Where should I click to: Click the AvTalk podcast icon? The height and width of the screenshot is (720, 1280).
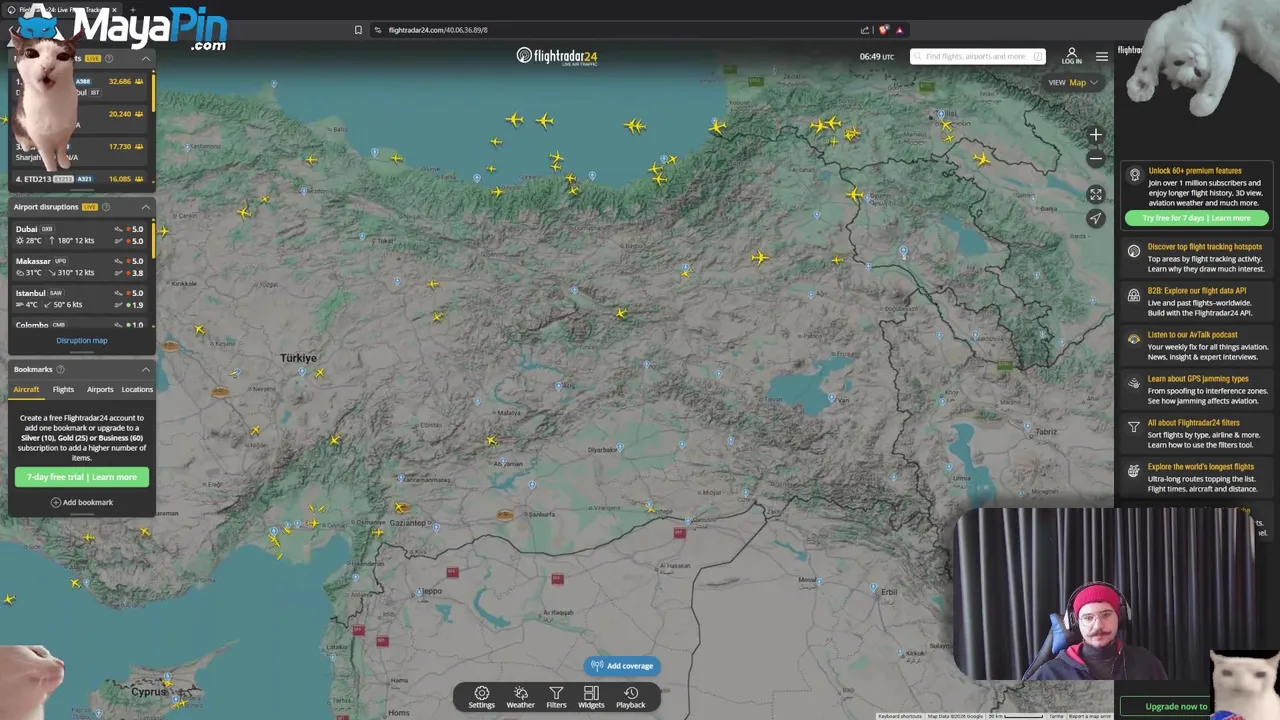[1134, 339]
